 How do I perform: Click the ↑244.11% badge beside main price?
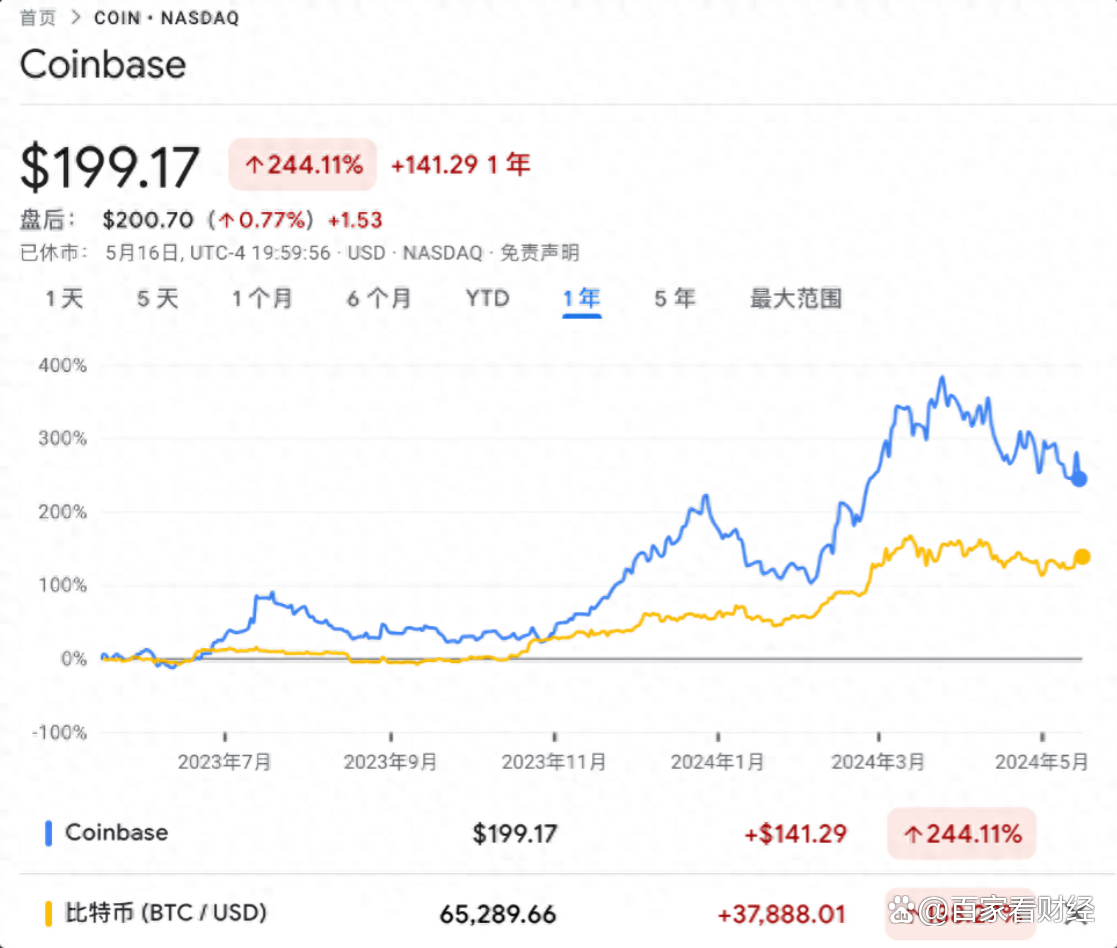click(303, 165)
